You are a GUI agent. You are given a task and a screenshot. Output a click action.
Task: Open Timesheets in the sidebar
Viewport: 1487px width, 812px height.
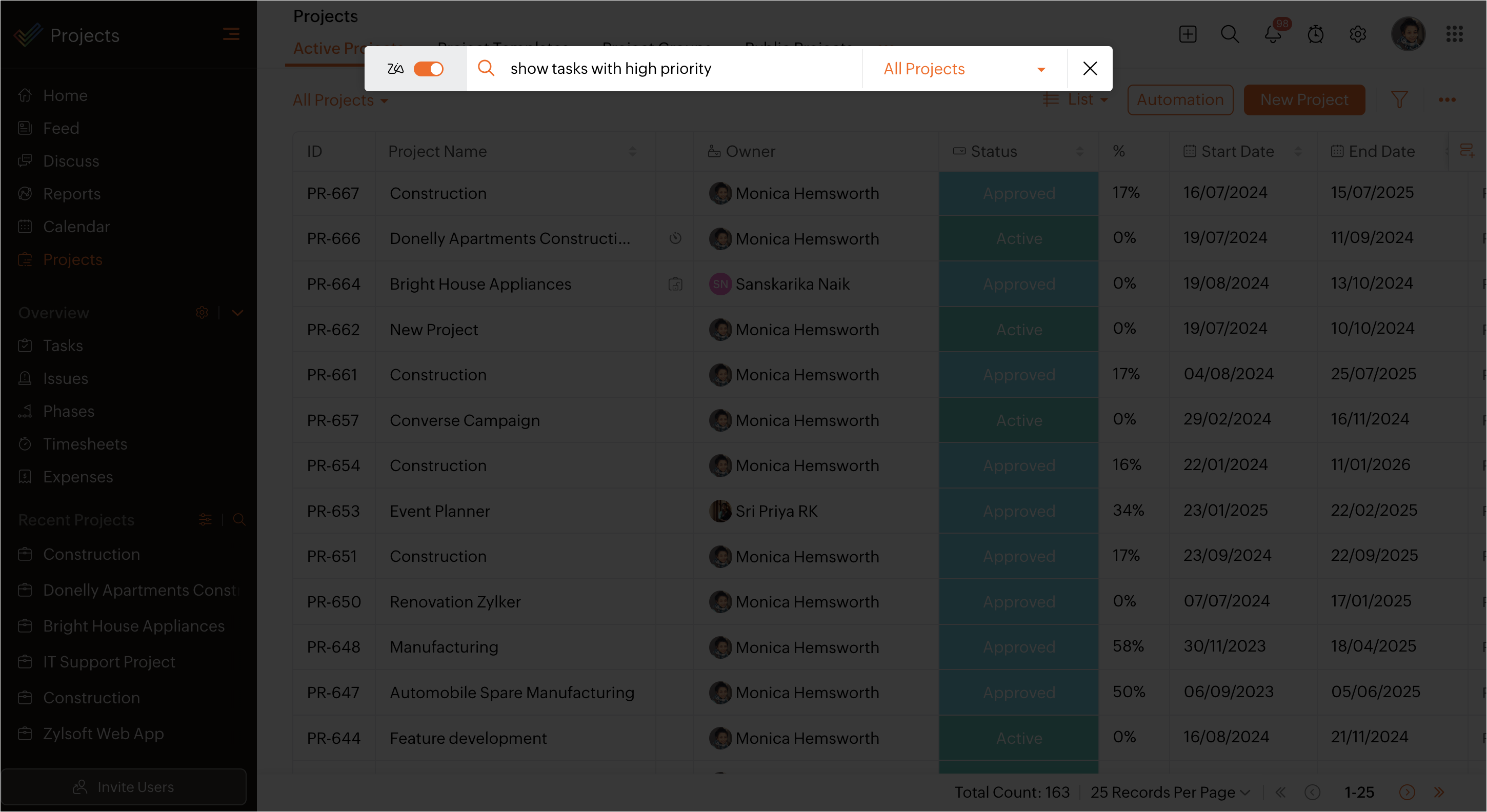point(85,444)
